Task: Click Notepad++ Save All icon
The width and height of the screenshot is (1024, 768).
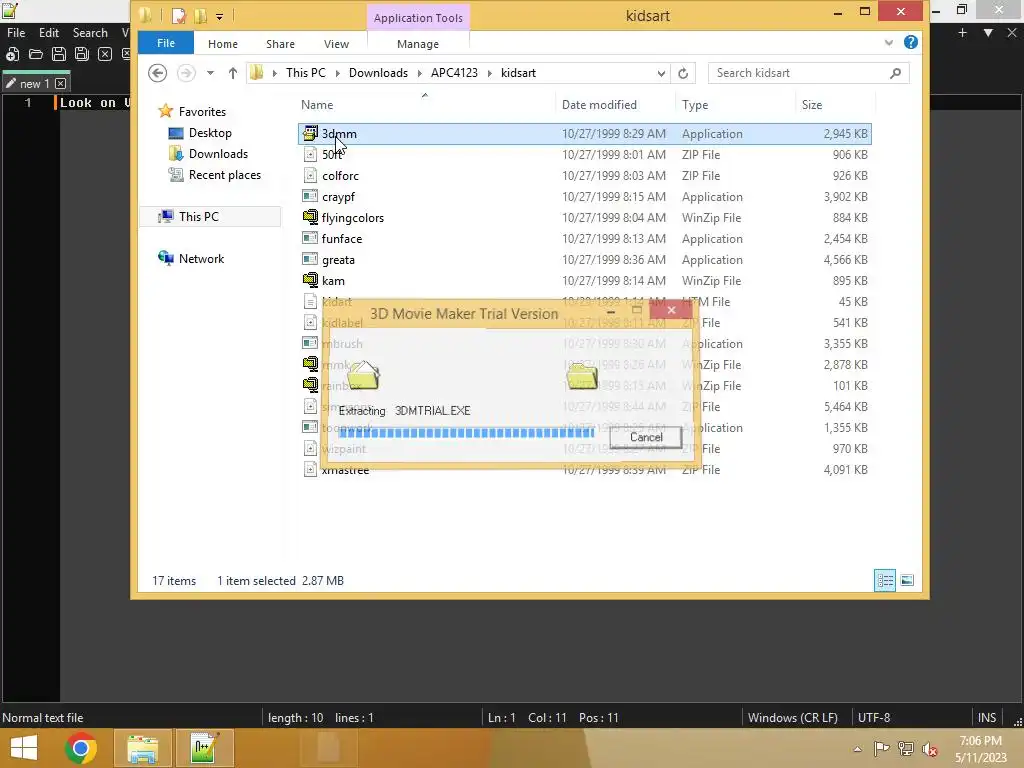Action: point(82,54)
